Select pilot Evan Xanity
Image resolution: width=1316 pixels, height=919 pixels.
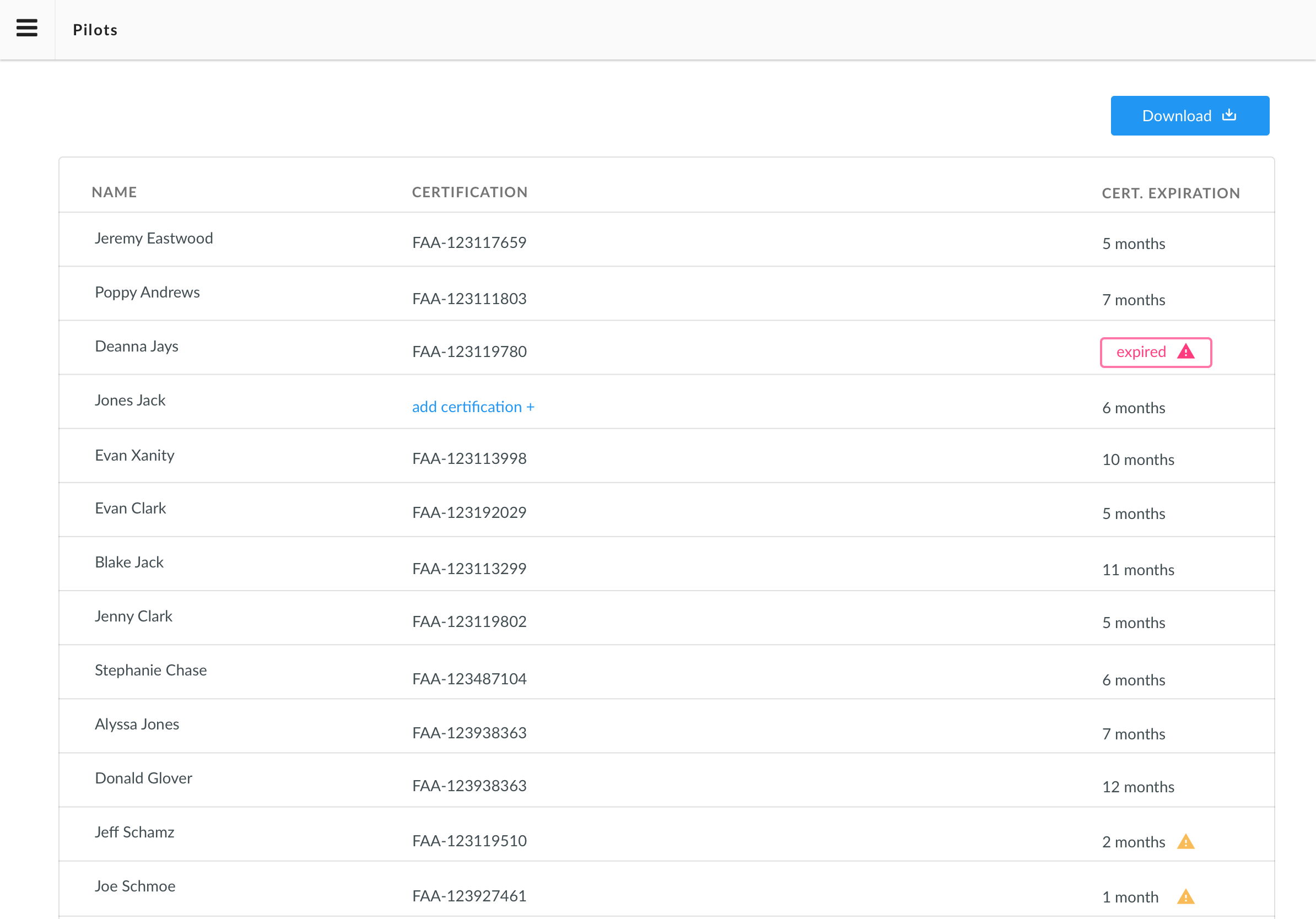pyautogui.click(x=134, y=455)
